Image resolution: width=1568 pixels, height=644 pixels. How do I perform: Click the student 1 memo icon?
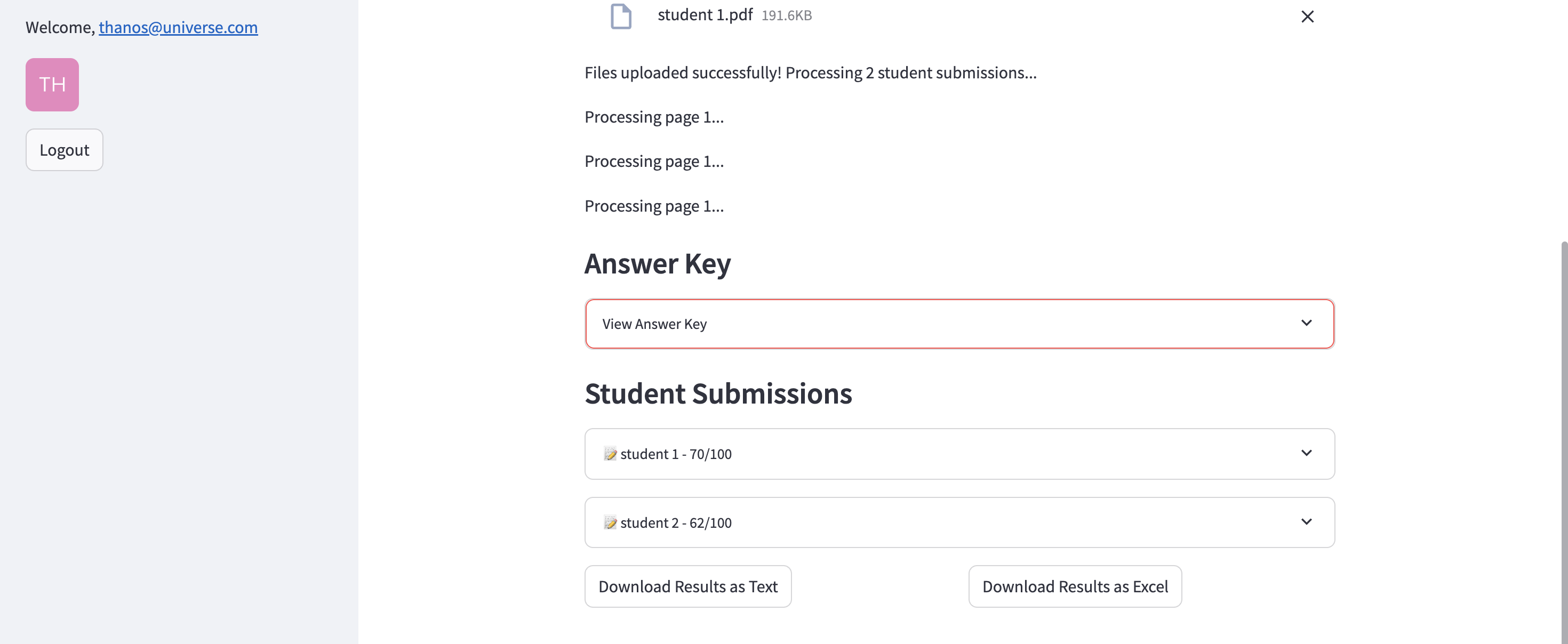610,454
